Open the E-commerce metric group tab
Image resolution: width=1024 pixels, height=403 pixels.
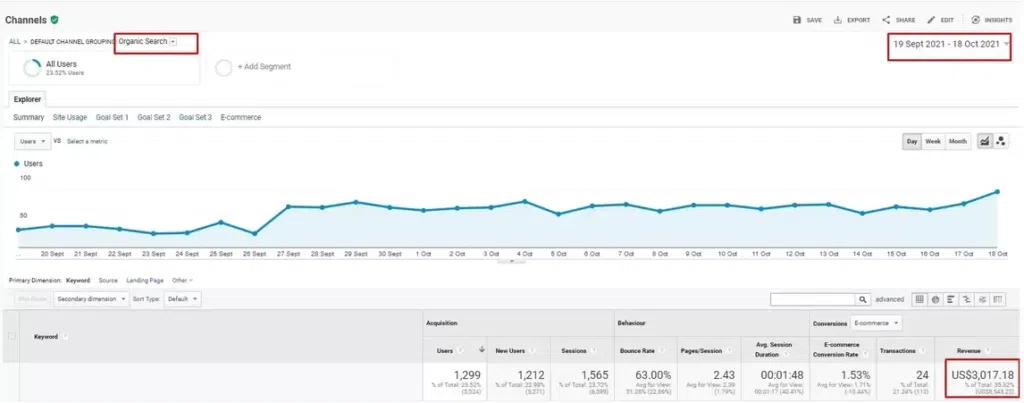click(x=240, y=117)
